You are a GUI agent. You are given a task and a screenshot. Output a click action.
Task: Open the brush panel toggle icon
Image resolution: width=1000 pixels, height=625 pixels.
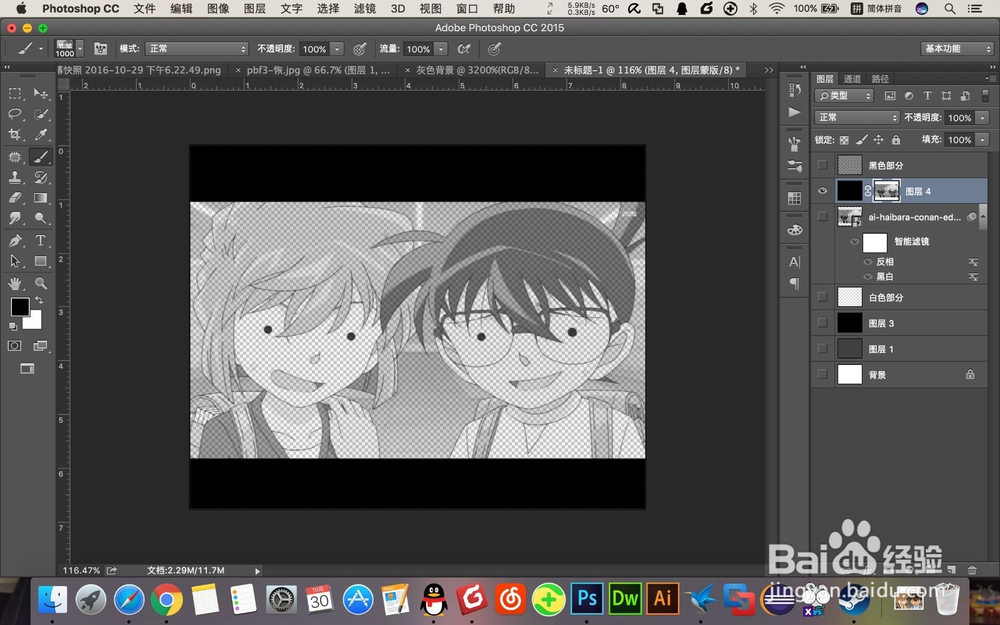(100, 48)
